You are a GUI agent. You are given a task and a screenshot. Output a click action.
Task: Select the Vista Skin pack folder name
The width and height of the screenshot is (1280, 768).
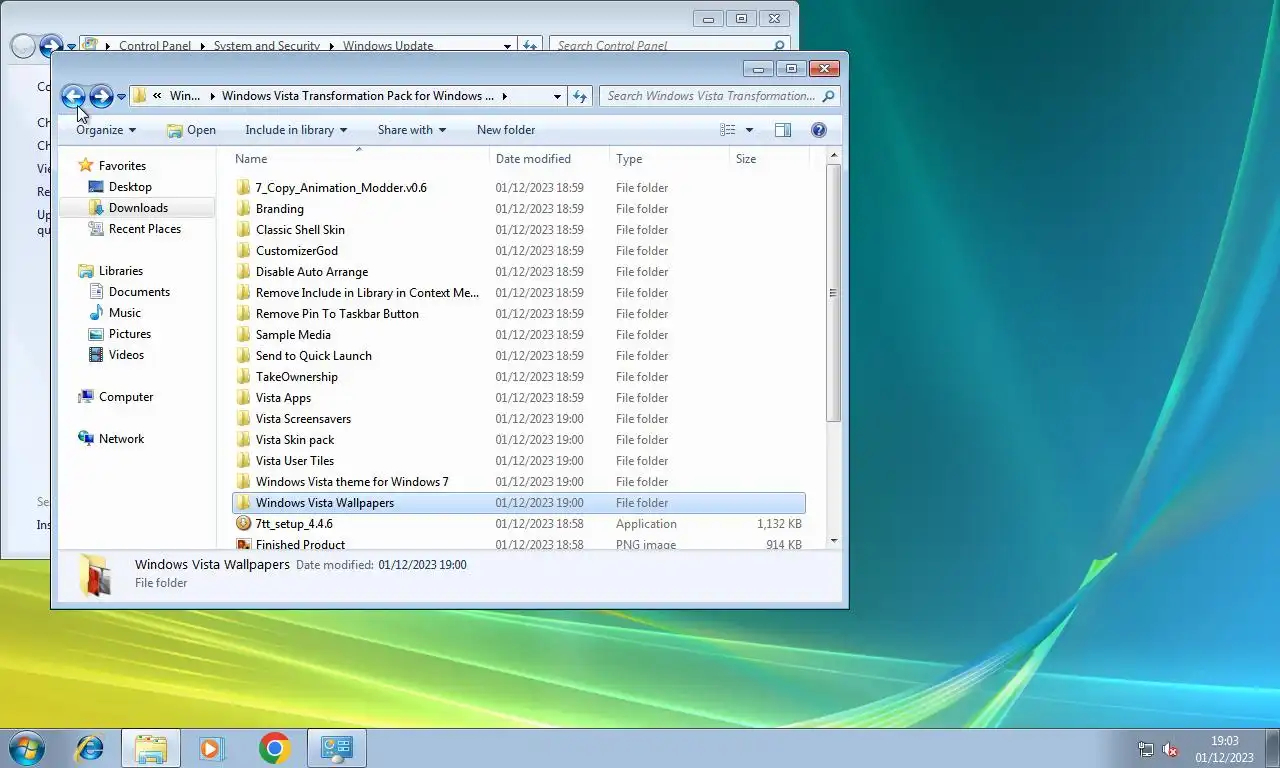pos(295,440)
